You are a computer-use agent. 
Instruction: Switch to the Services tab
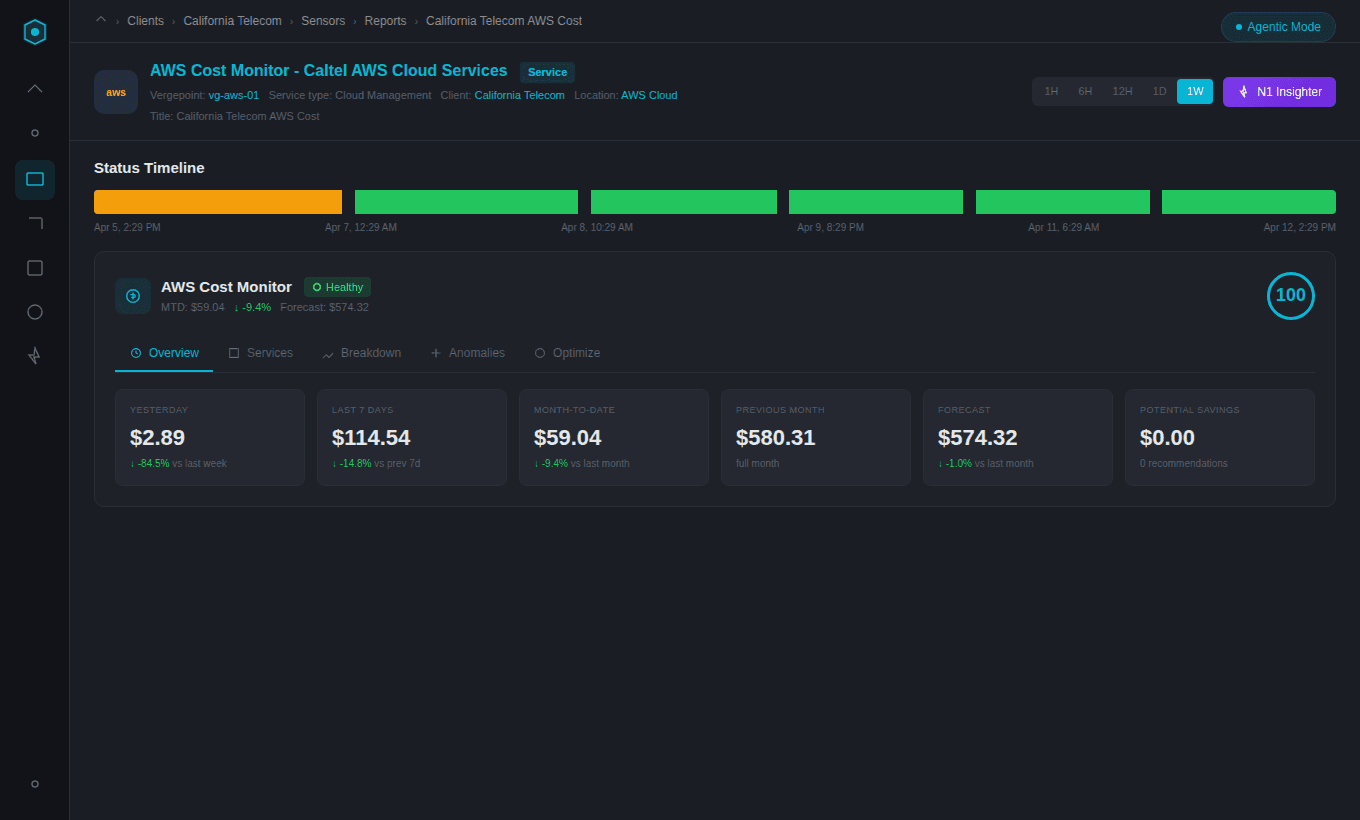coord(260,353)
